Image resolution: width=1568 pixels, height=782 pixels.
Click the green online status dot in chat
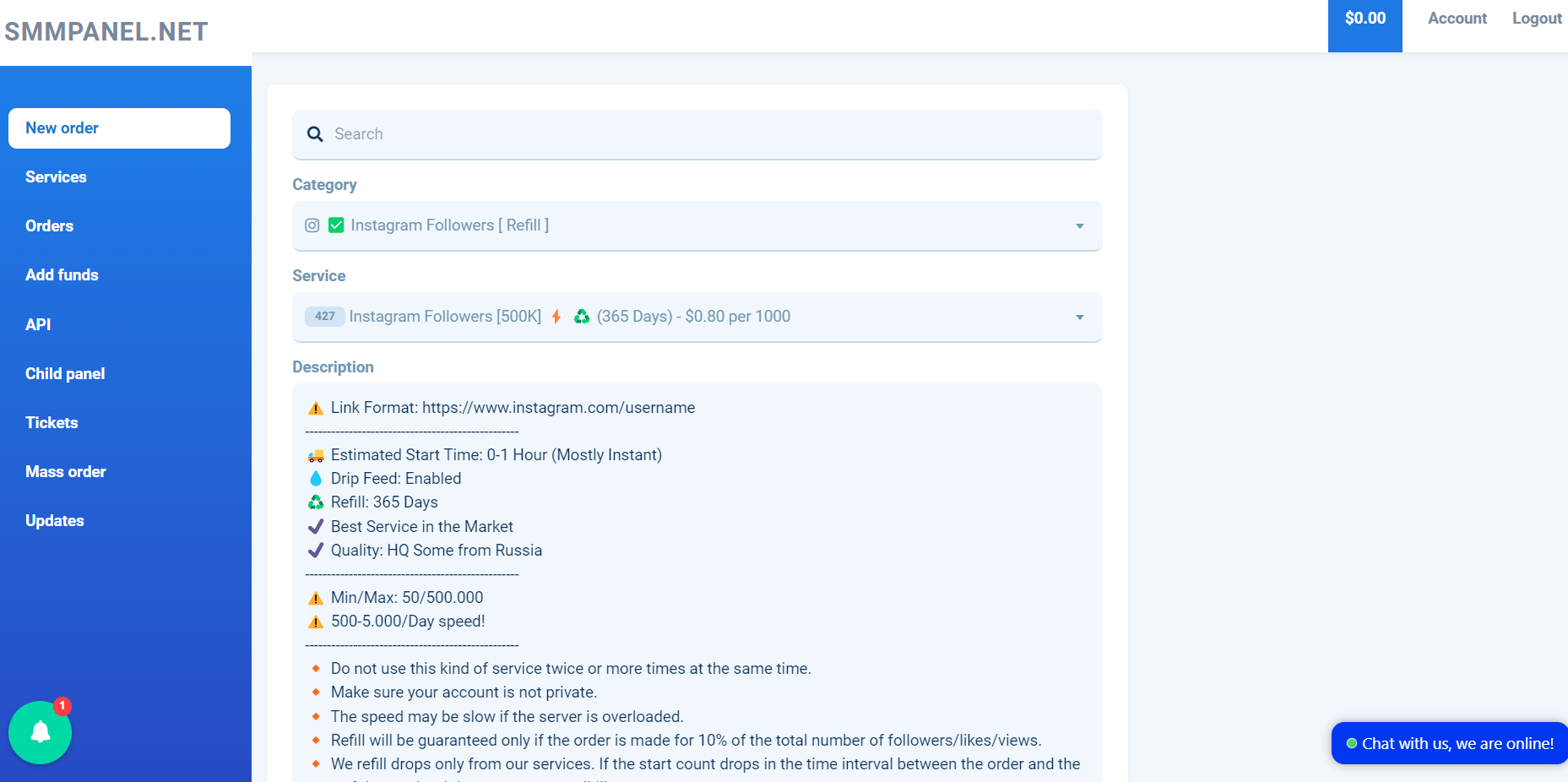click(x=1352, y=744)
